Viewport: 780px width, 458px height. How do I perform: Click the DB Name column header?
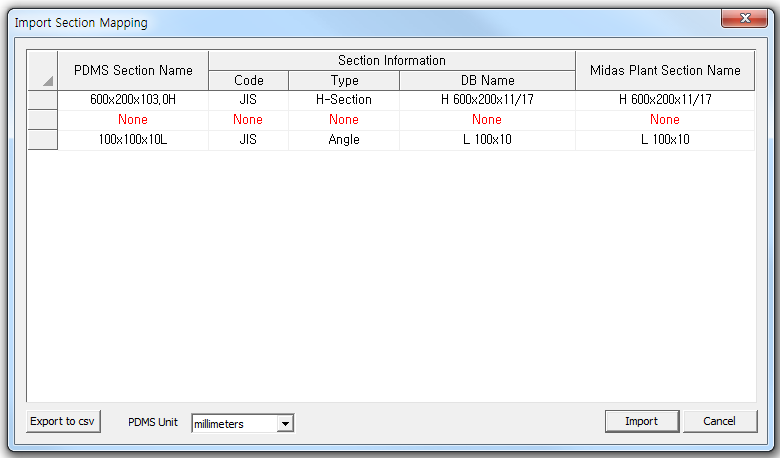487,80
